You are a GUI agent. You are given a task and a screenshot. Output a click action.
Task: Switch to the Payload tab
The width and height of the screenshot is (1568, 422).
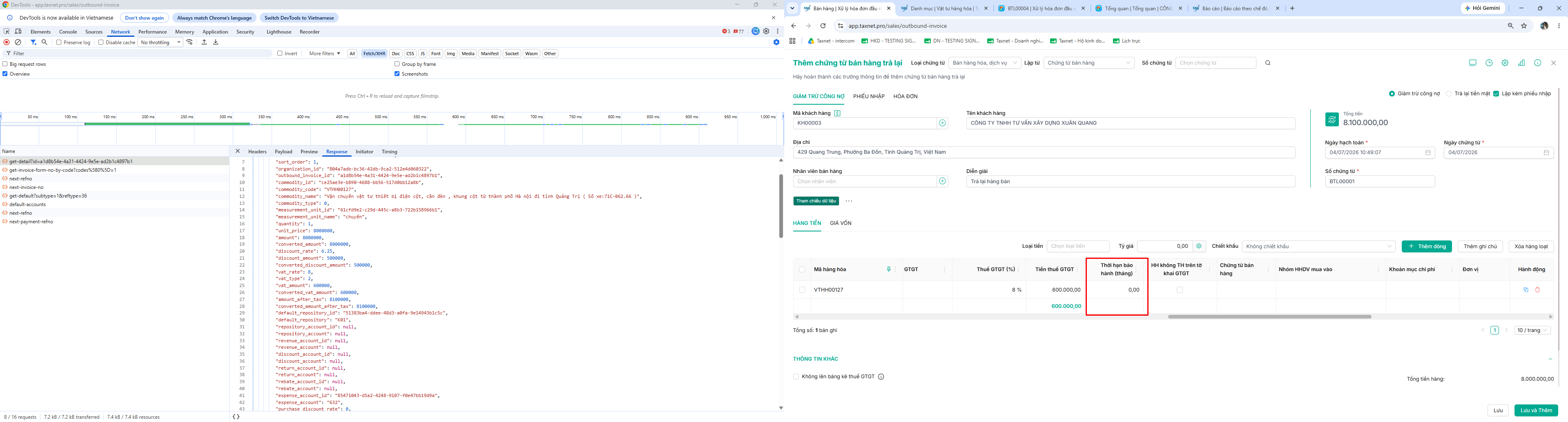pos(283,152)
